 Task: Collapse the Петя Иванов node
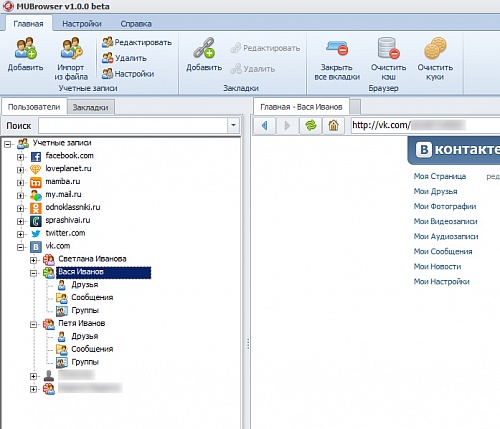tap(33, 324)
